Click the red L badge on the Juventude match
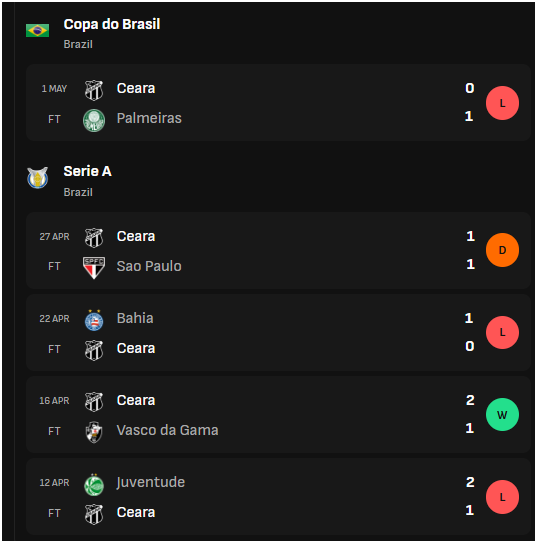This screenshot has height=543, width=537. (502, 497)
